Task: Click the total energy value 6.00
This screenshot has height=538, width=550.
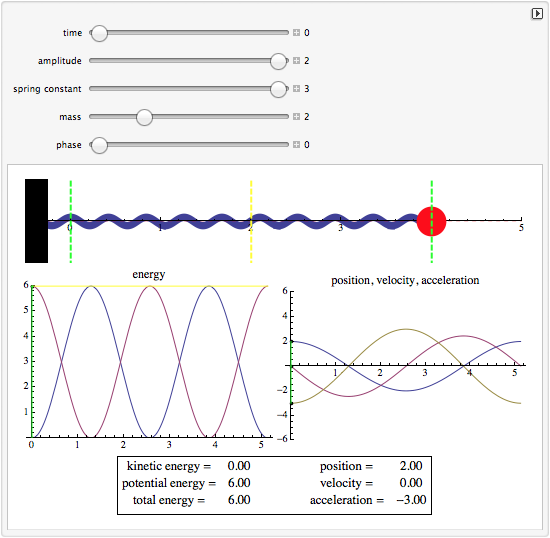Action: point(239,499)
